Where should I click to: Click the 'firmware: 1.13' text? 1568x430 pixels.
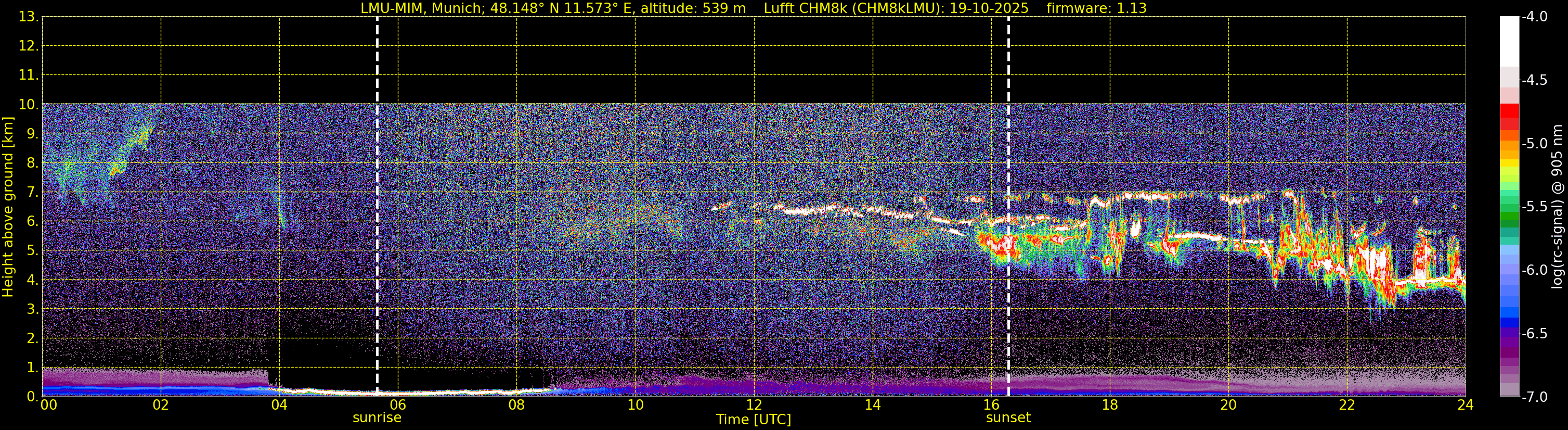pyautogui.click(x=1096, y=8)
